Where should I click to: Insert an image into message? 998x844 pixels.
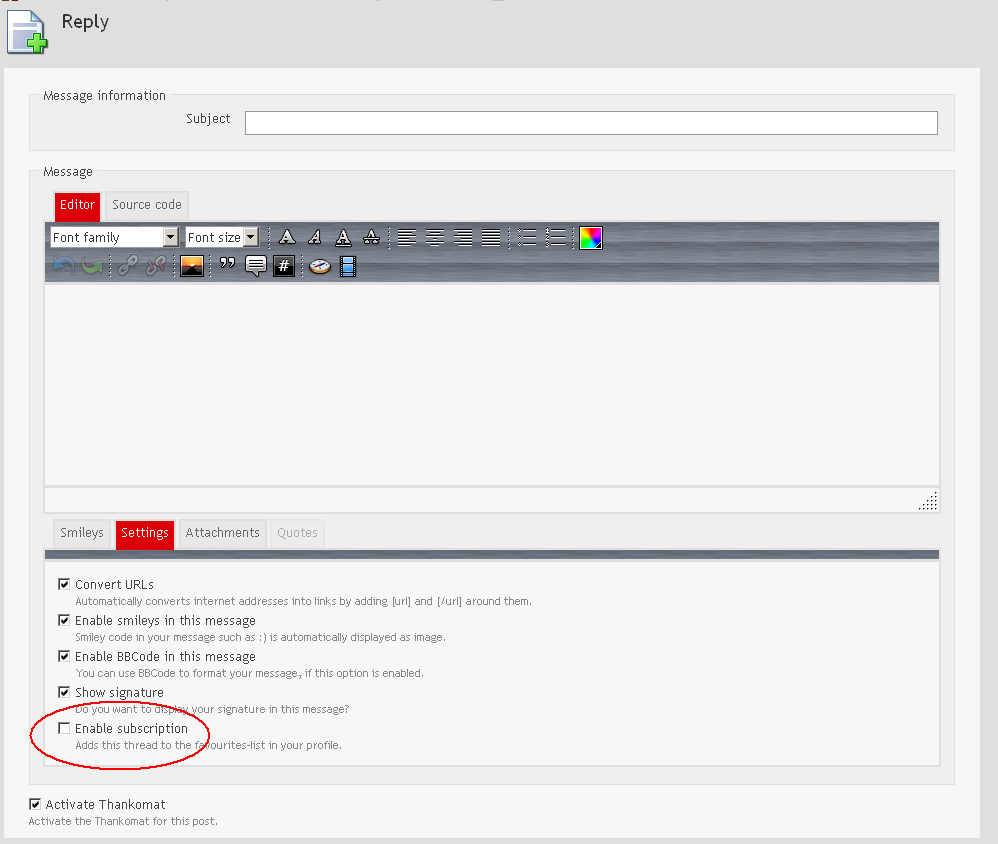point(192,265)
